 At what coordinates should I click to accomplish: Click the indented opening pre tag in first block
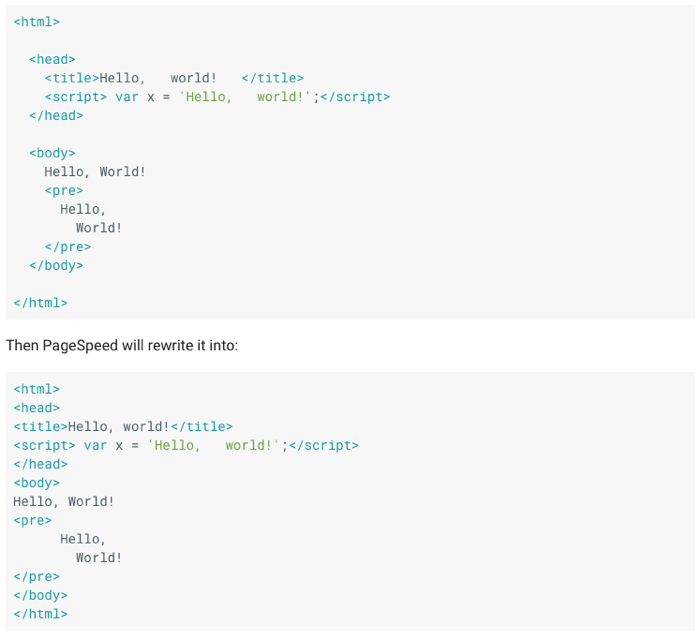click(64, 190)
